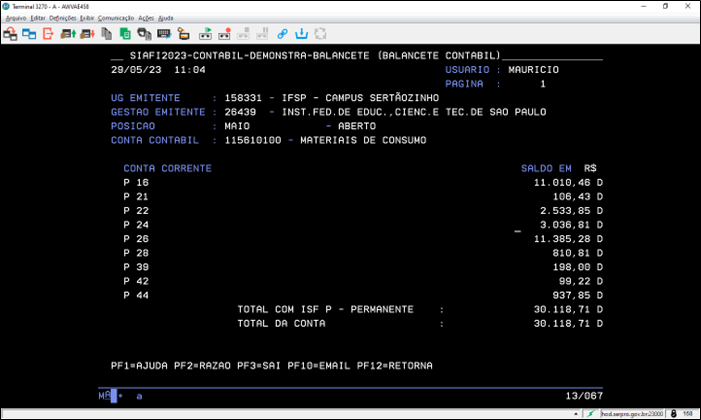The height and width of the screenshot is (420, 701).
Task: Select the P 42 conta corrente row
Action: tap(363, 281)
